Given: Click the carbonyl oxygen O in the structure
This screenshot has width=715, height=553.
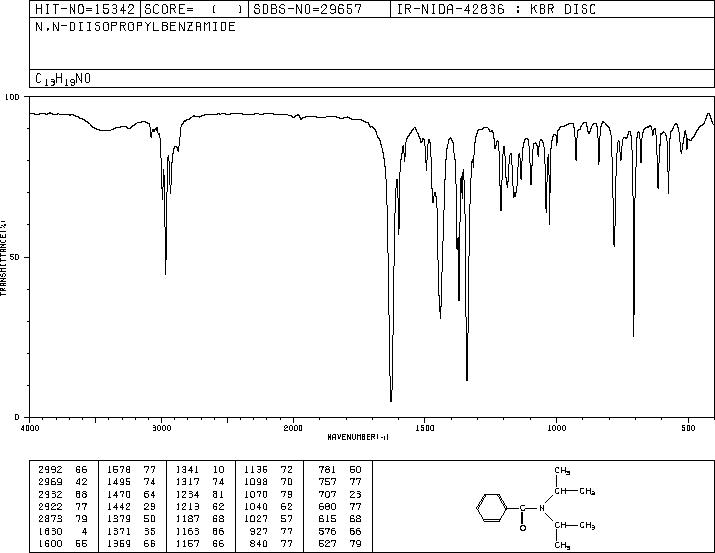Looking at the screenshot, I should pos(523,528).
